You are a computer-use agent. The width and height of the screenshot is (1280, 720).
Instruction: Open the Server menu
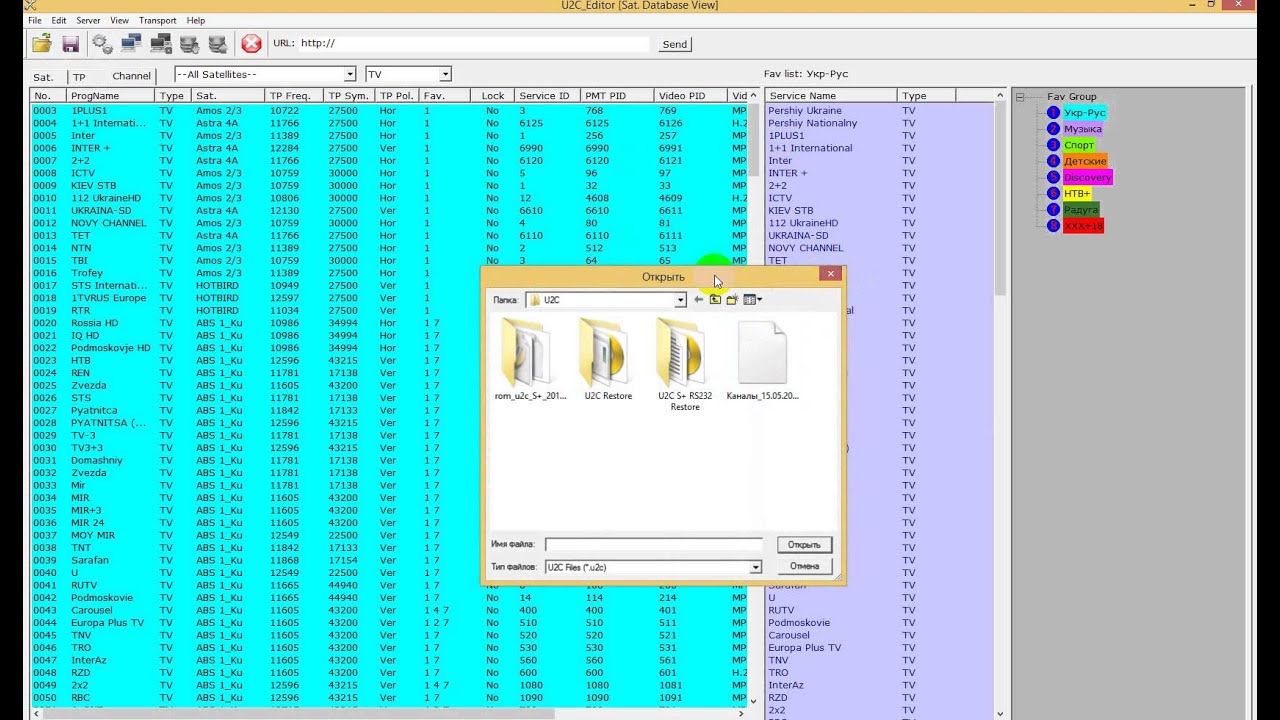tap(88, 20)
